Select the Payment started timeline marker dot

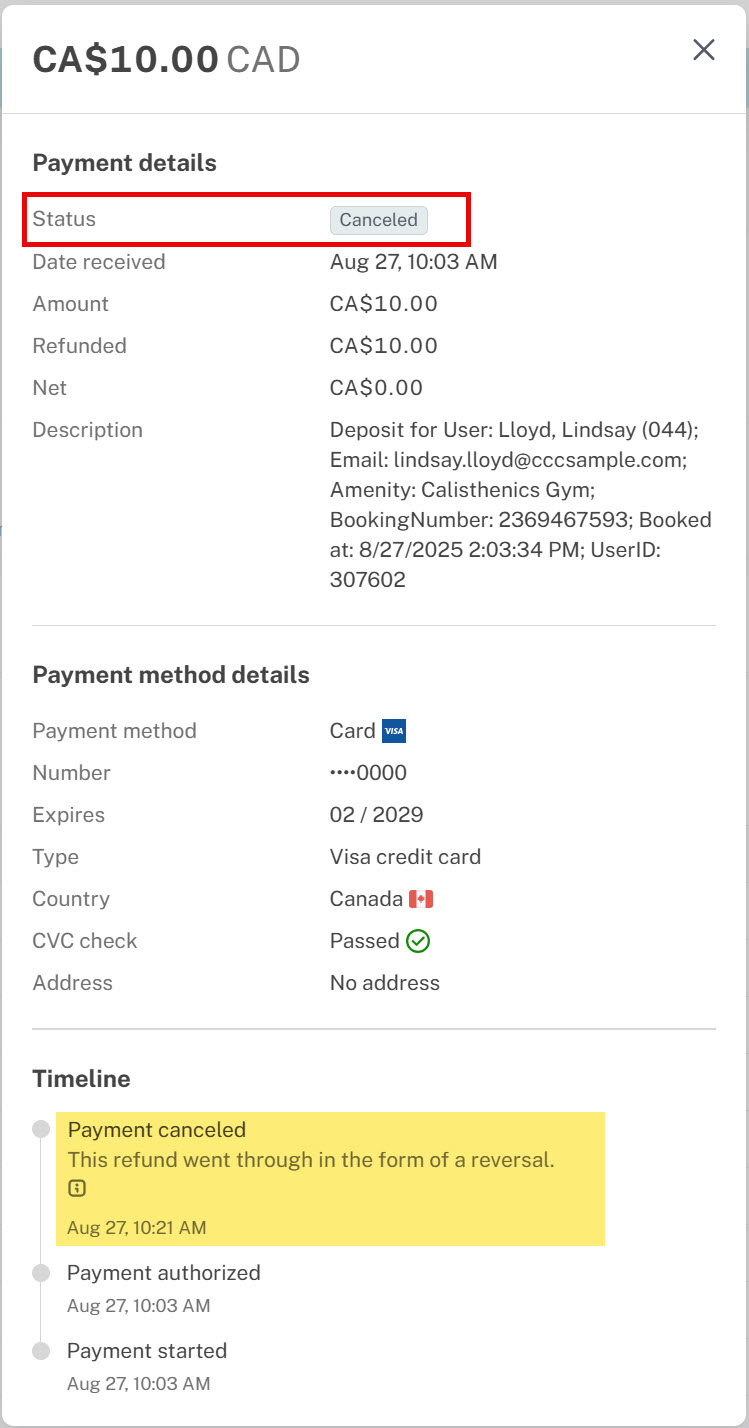(41, 1351)
